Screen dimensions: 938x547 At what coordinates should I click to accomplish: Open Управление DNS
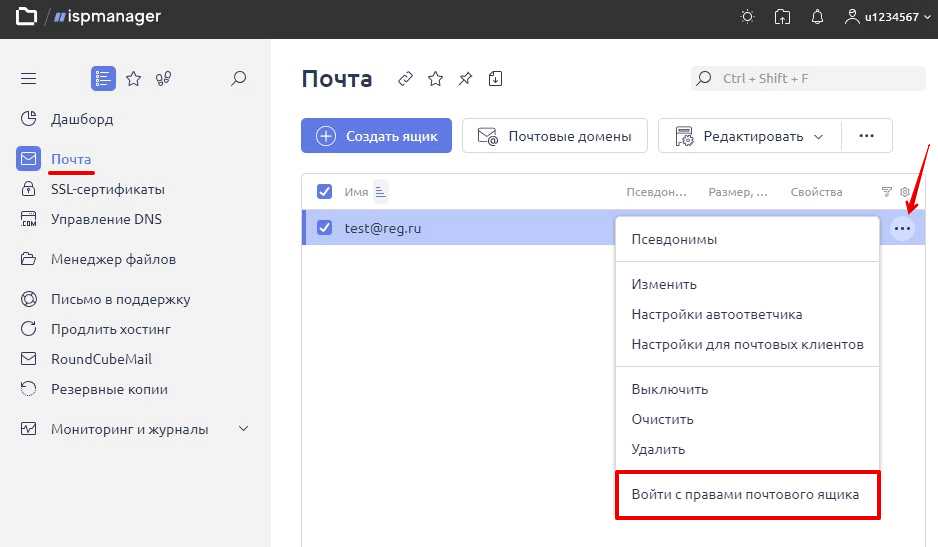point(106,219)
